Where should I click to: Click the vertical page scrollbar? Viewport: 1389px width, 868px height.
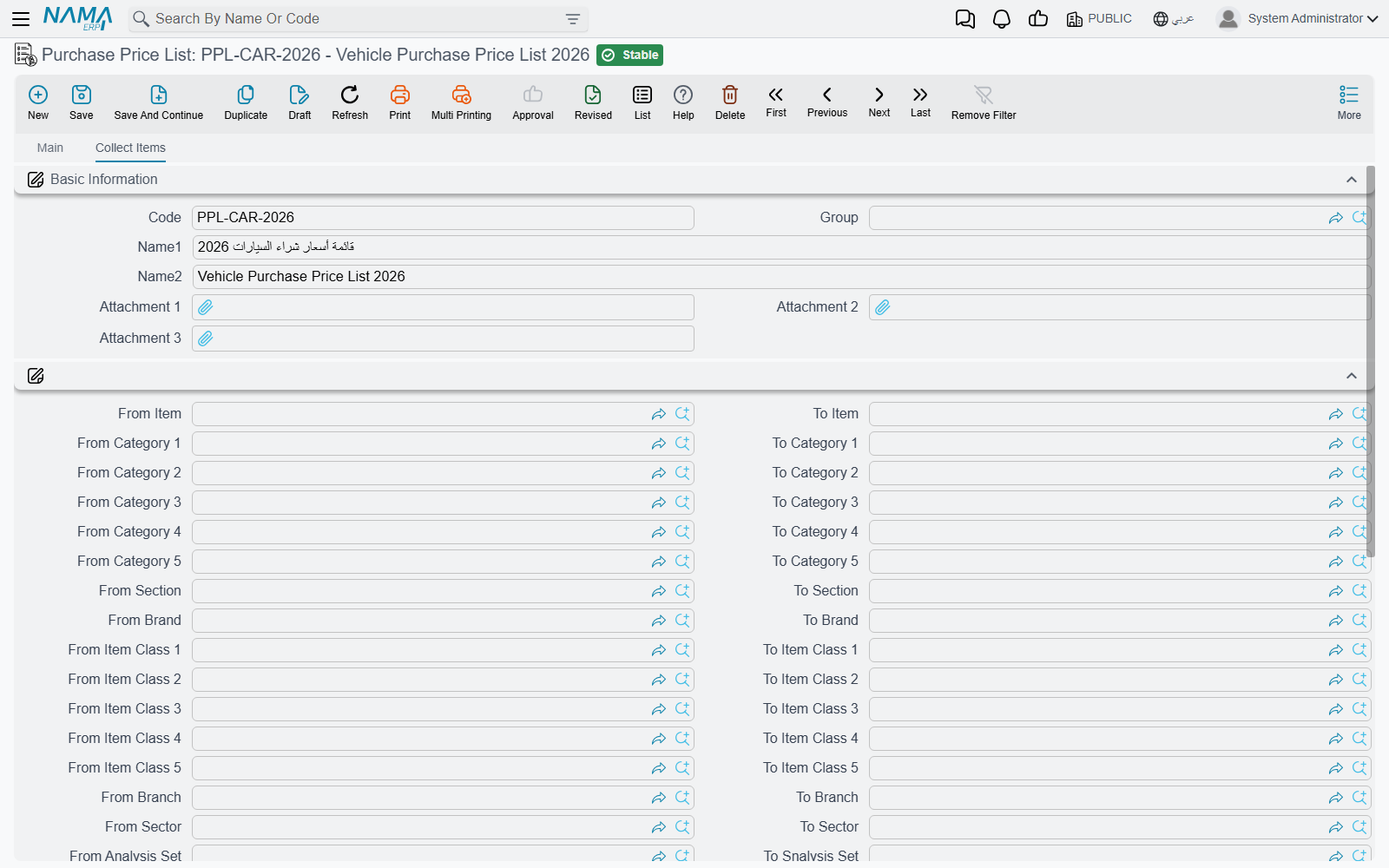pyautogui.click(x=1371, y=361)
